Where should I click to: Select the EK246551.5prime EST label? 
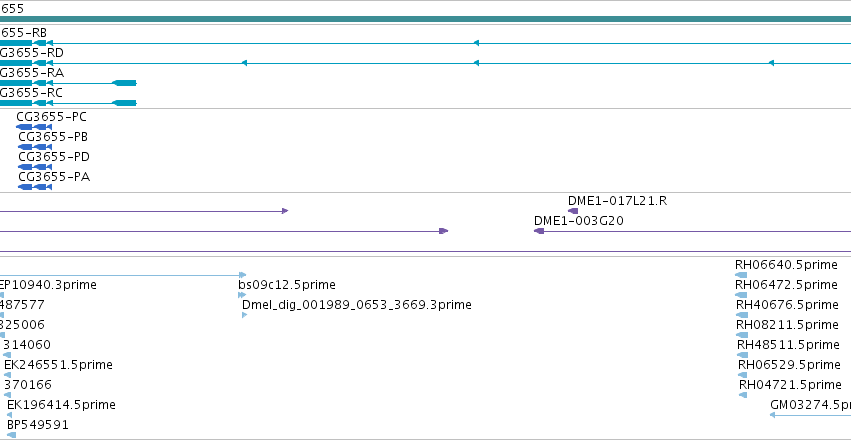[x=58, y=365]
